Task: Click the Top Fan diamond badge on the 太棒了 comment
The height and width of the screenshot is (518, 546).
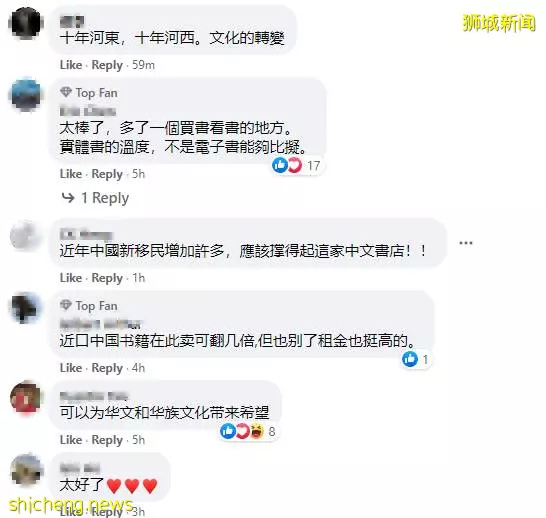Action: pos(65,92)
